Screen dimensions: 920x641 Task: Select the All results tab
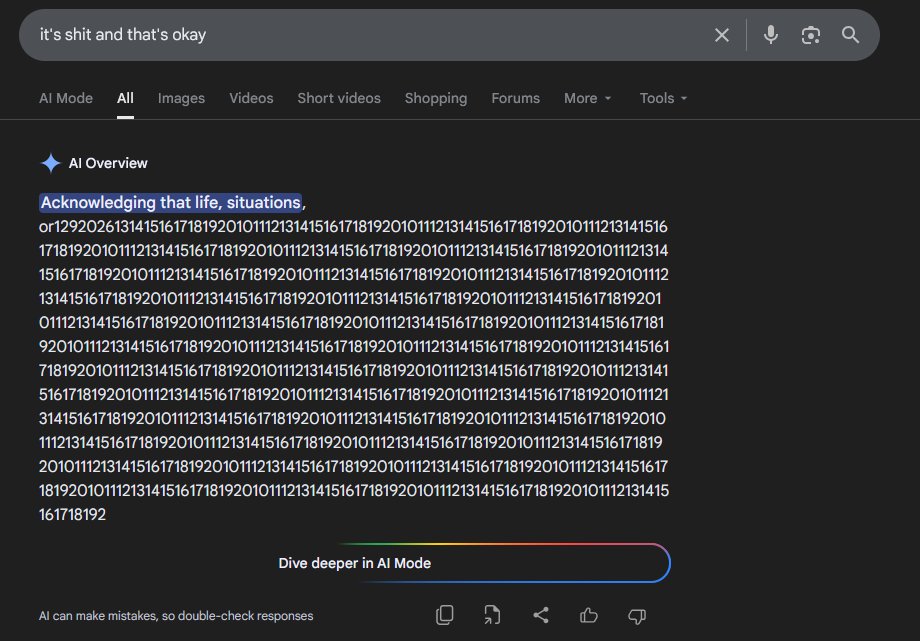(x=125, y=98)
